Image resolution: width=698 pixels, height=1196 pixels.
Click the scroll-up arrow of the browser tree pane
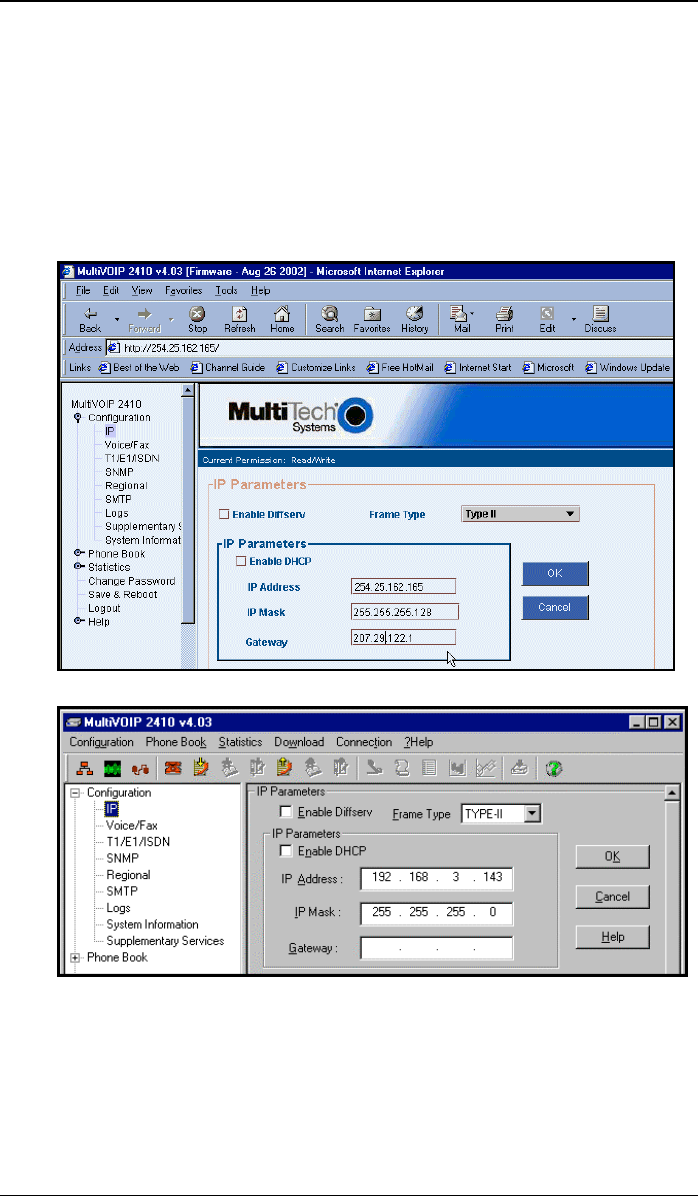tap(188, 391)
